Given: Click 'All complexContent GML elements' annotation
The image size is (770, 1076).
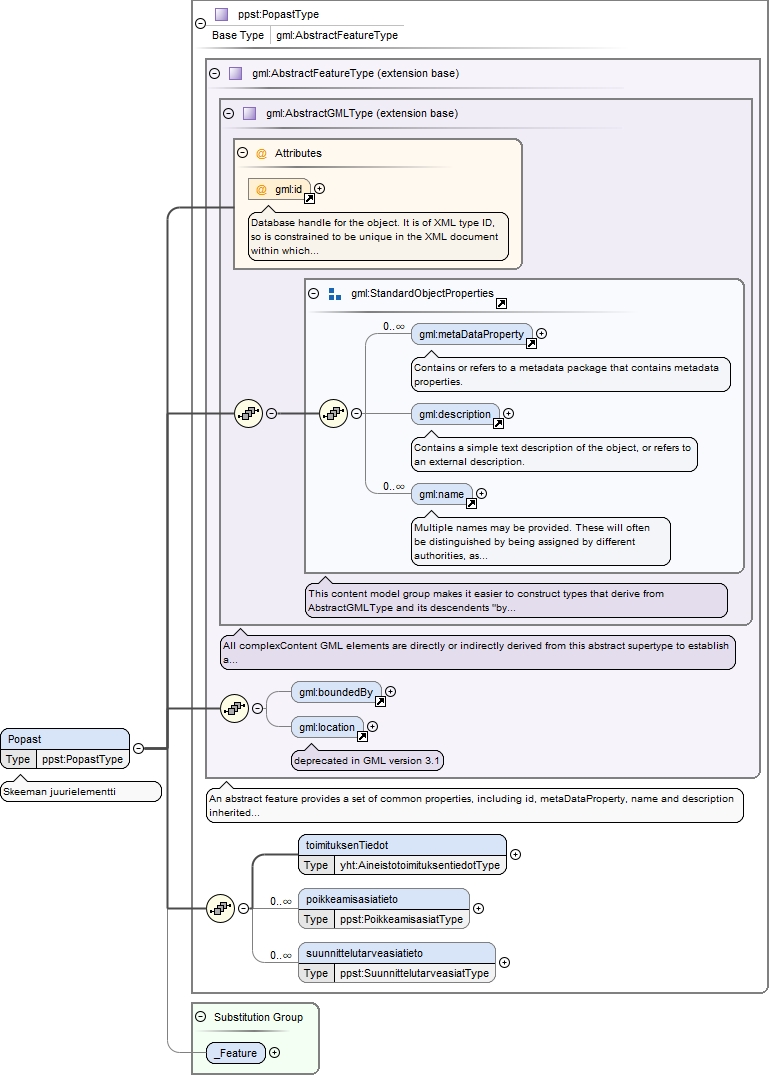Looking at the screenshot, I should tap(478, 652).
